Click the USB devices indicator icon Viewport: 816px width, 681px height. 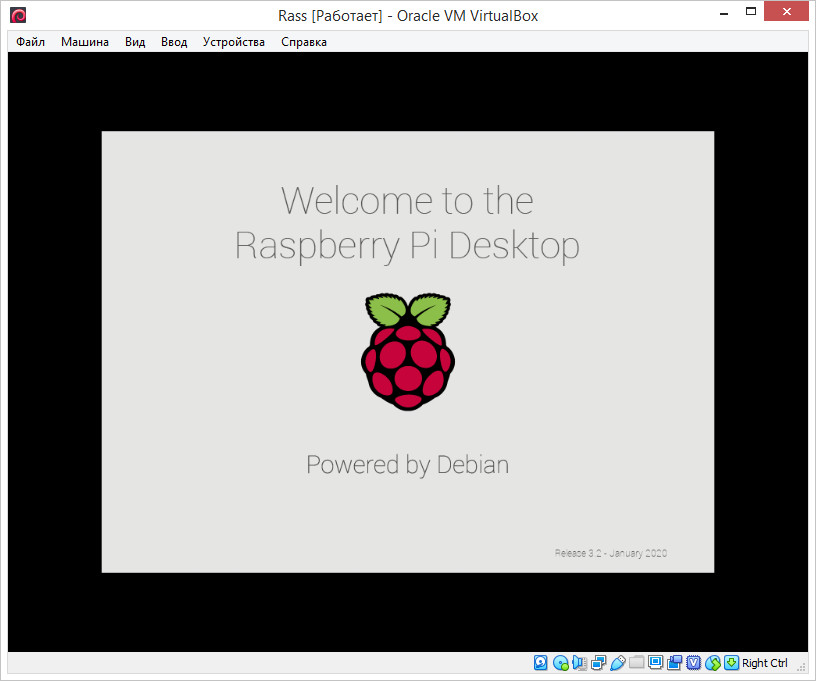click(618, 662)
